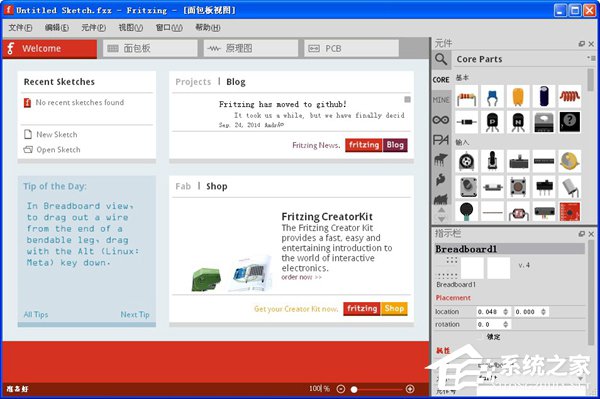Undock the 元件 parts panel

tap(582, 44)
